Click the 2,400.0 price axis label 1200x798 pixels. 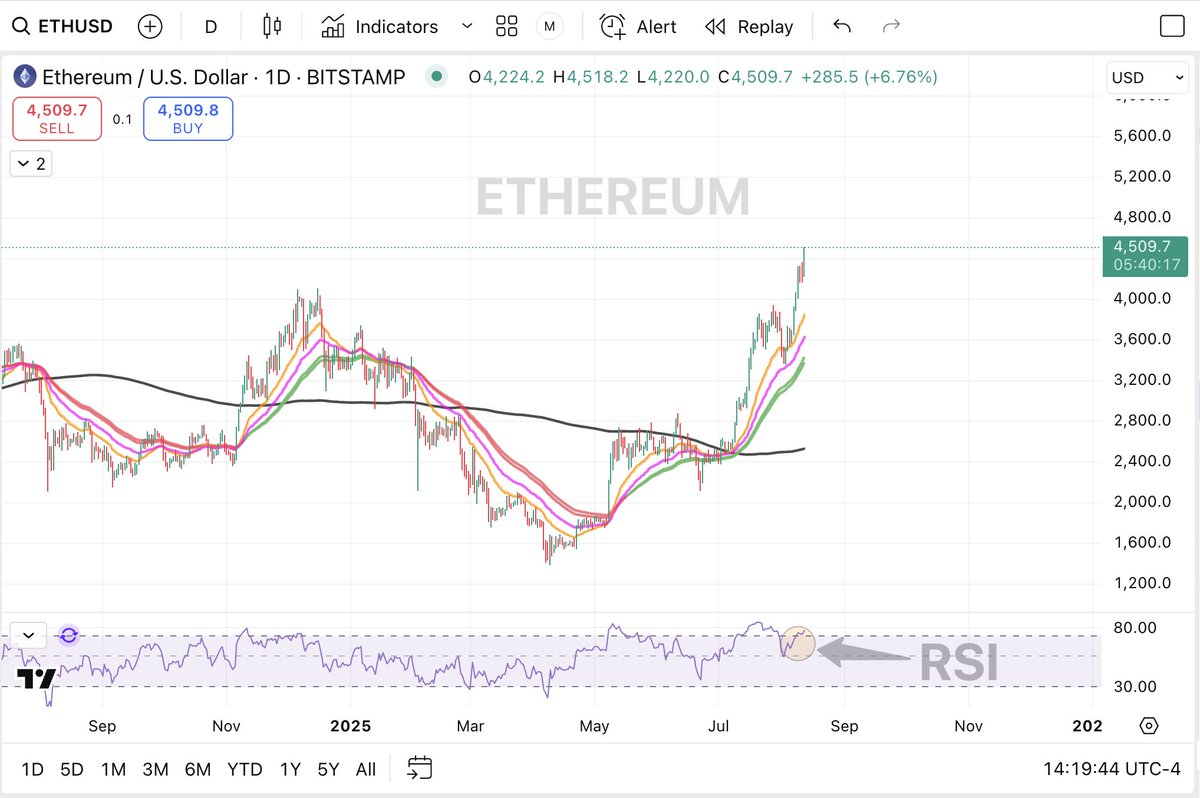coord(1142,461)
